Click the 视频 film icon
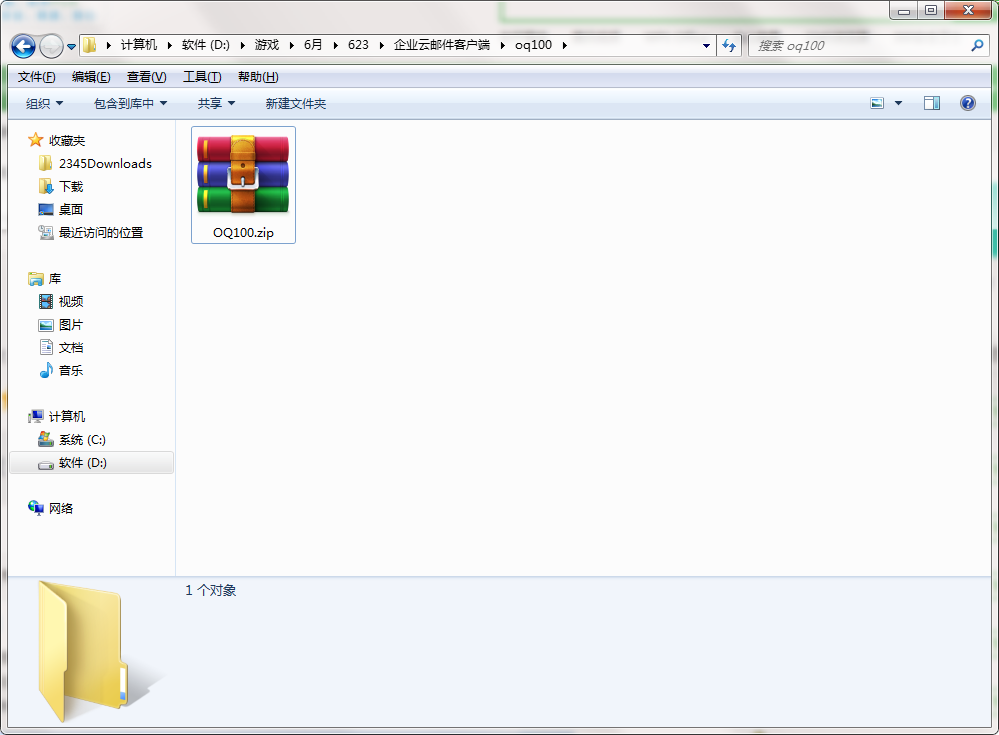Viewport: 999px width, 735px height. [x=45, y=301]
